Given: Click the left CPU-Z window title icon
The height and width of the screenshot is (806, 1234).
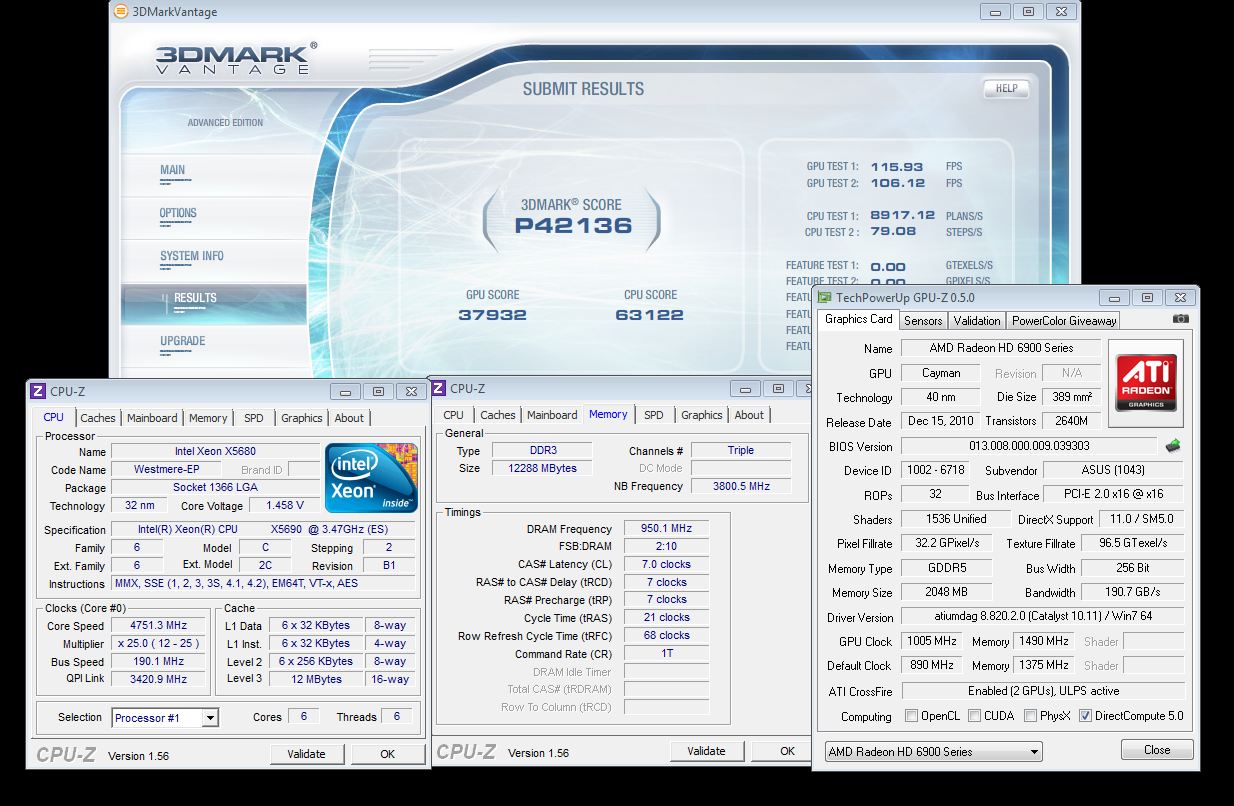Looking at the screenshot, I should pyautogui.click(x=38, y=391).
